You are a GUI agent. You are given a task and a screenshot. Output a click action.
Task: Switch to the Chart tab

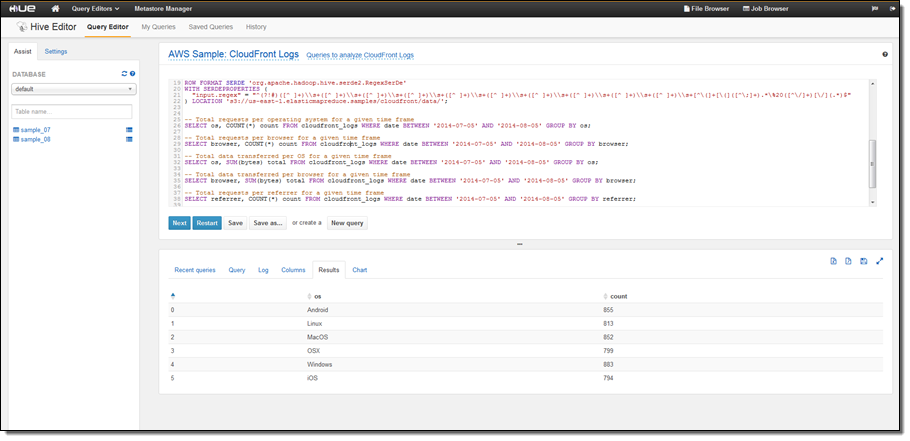(x=359, y=270)
